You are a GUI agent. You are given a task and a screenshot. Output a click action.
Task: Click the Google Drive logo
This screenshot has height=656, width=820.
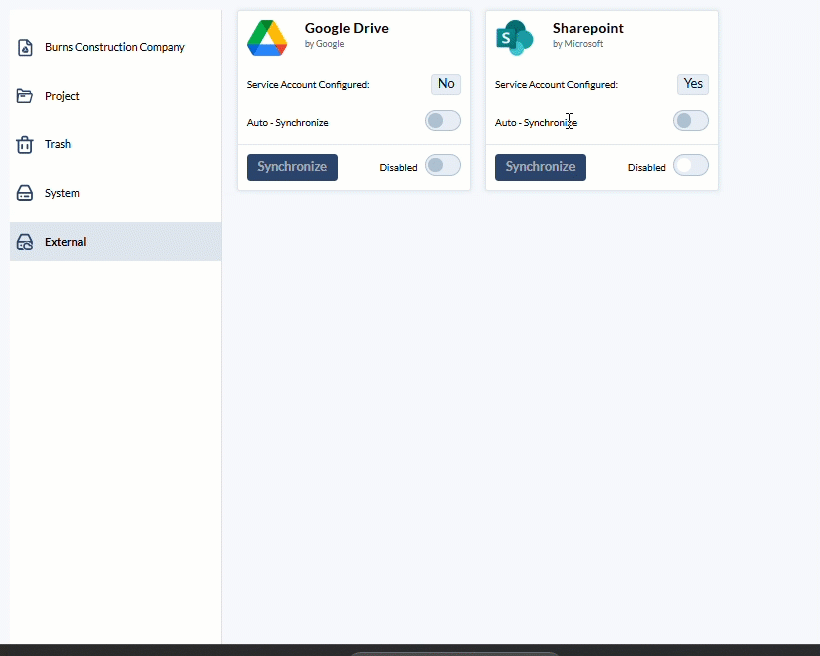[x=267, y=38]
